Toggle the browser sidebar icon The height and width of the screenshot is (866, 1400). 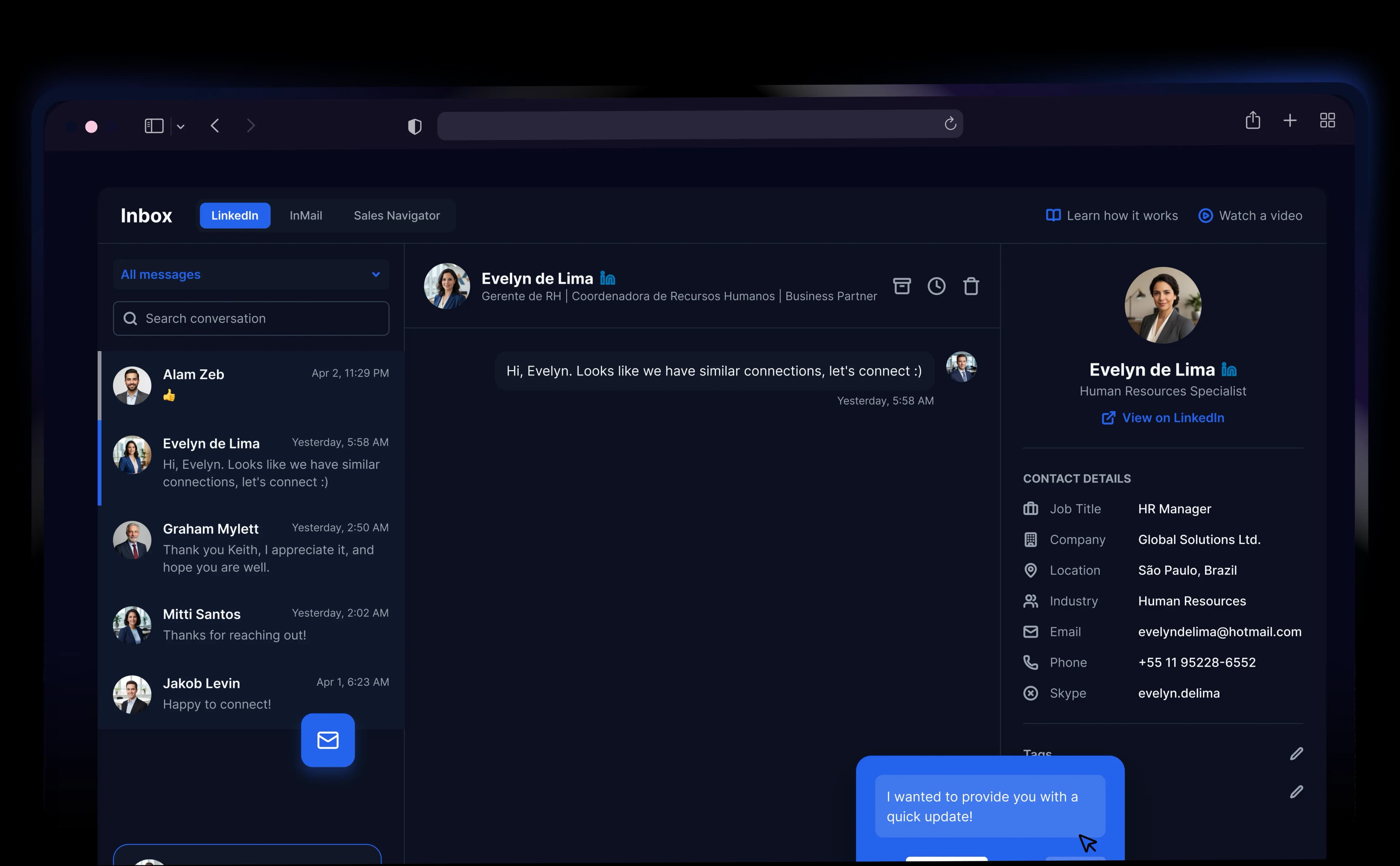click(154, 126)
